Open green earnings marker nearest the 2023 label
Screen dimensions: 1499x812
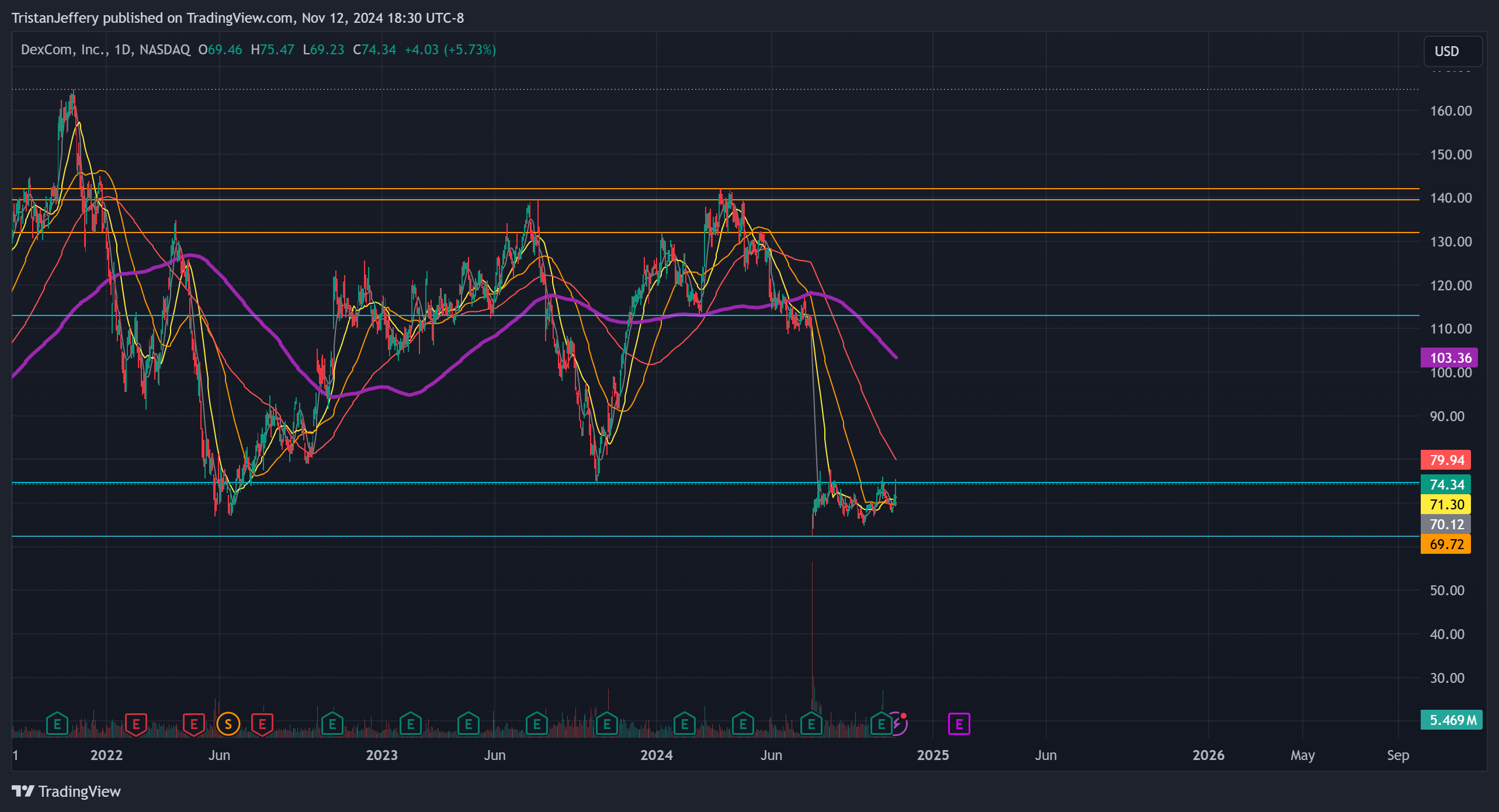(x=411, y=724)
